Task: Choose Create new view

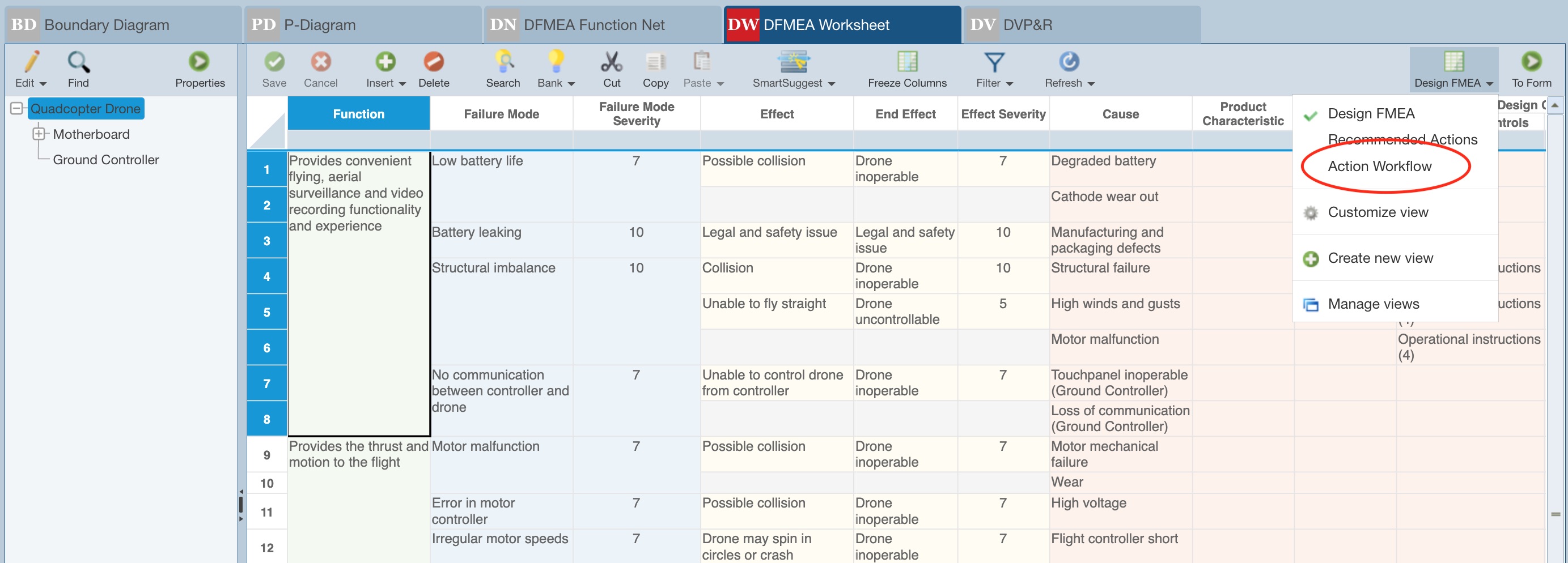Action: (x=1380, y=258)
